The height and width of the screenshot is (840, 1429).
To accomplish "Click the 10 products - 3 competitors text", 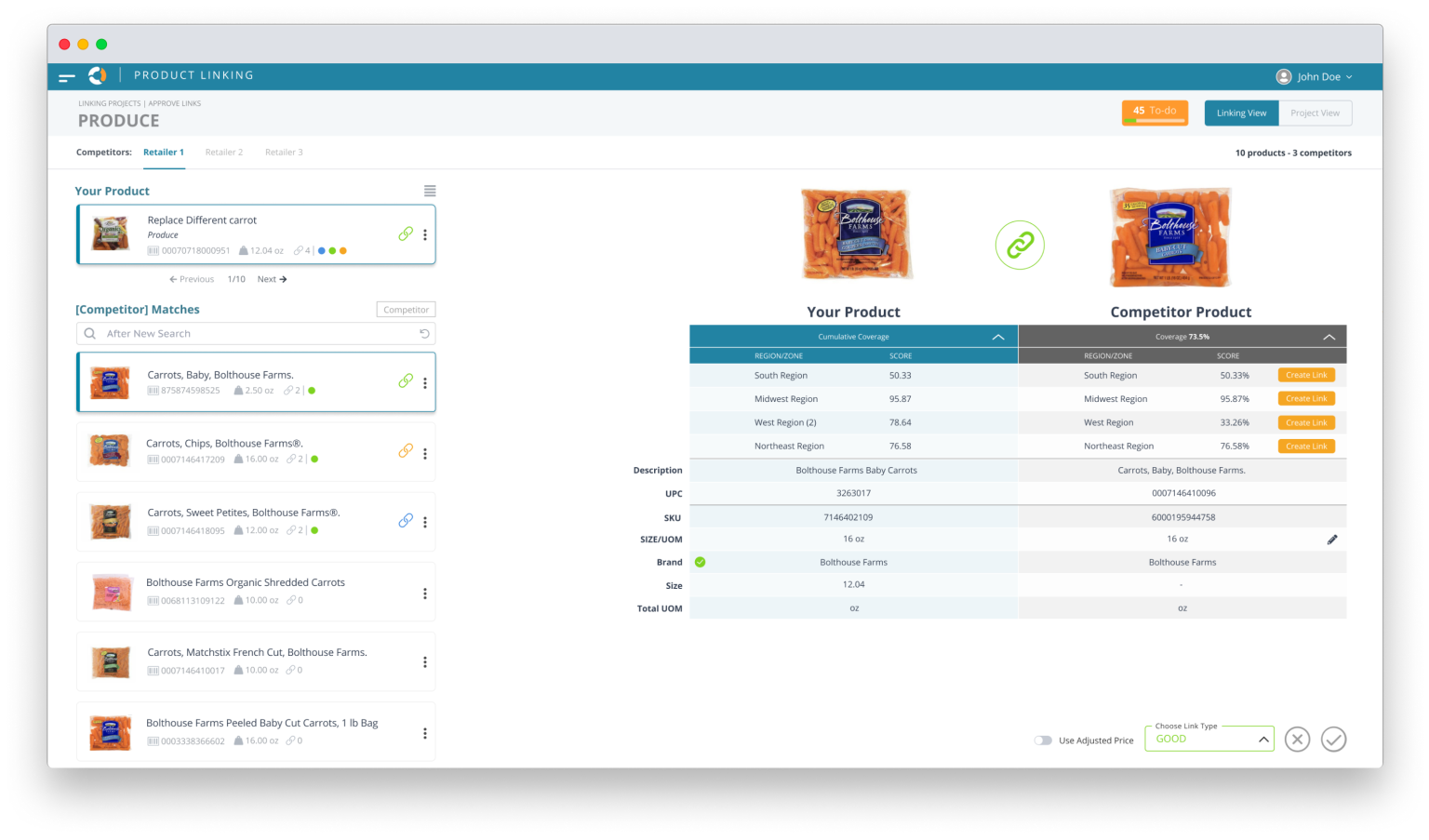I will [x=1293, y=153].
